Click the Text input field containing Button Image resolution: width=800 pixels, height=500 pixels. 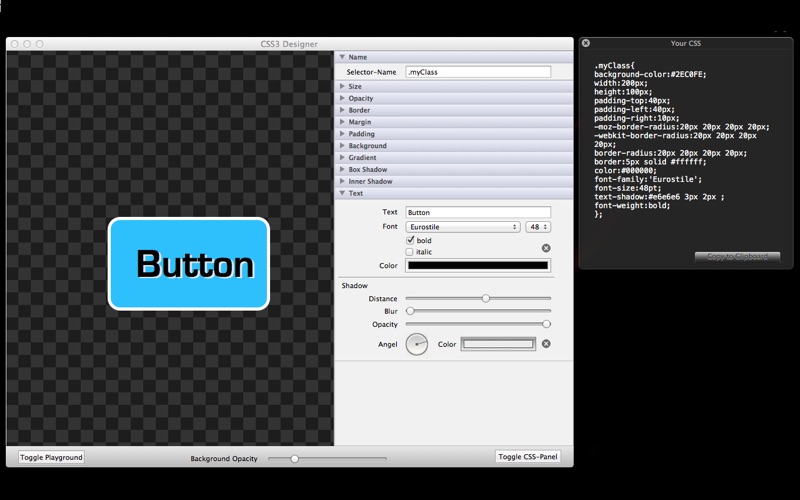coord(478,212)
